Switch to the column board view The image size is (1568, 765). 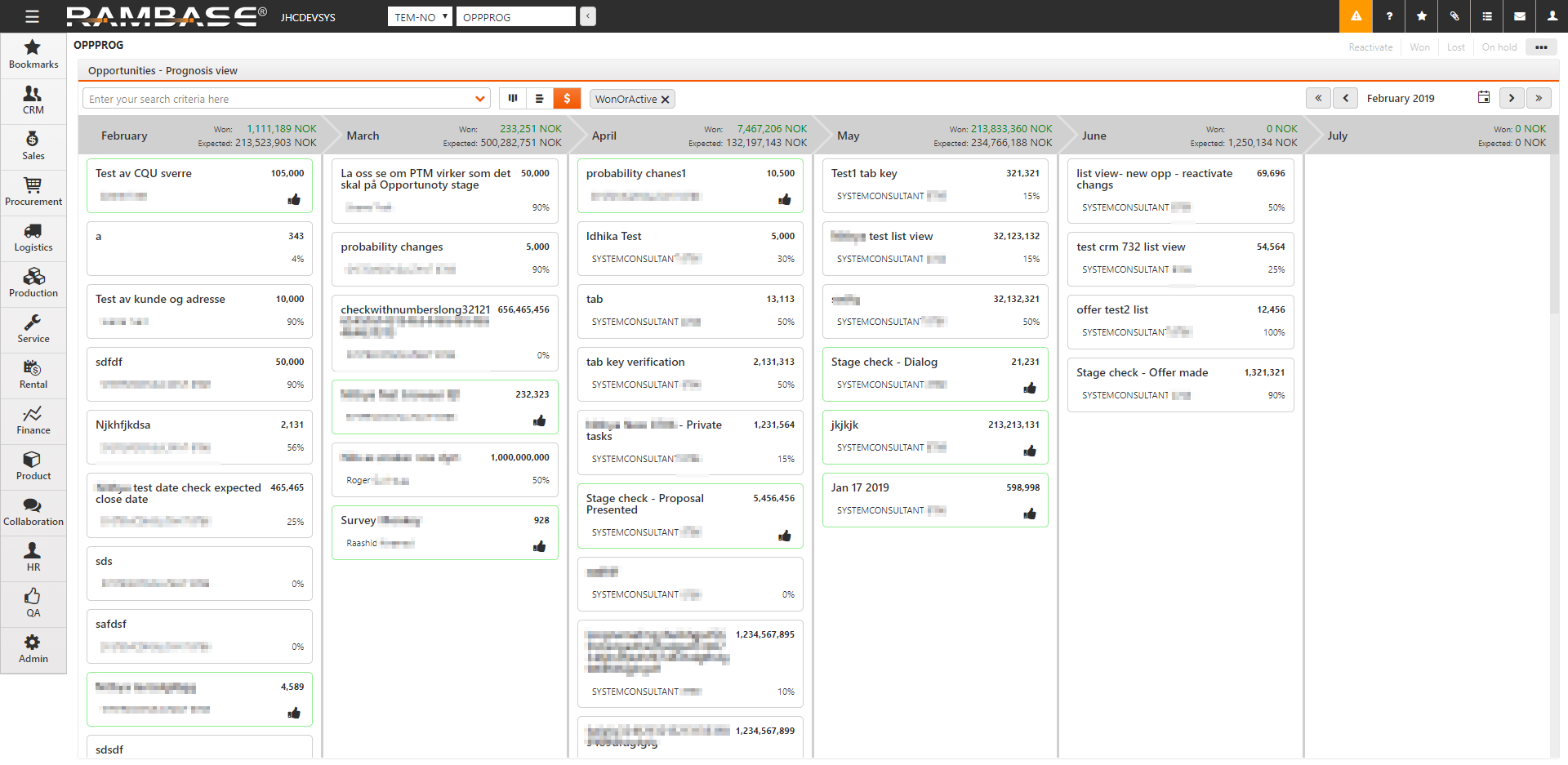tap(513, 99)
